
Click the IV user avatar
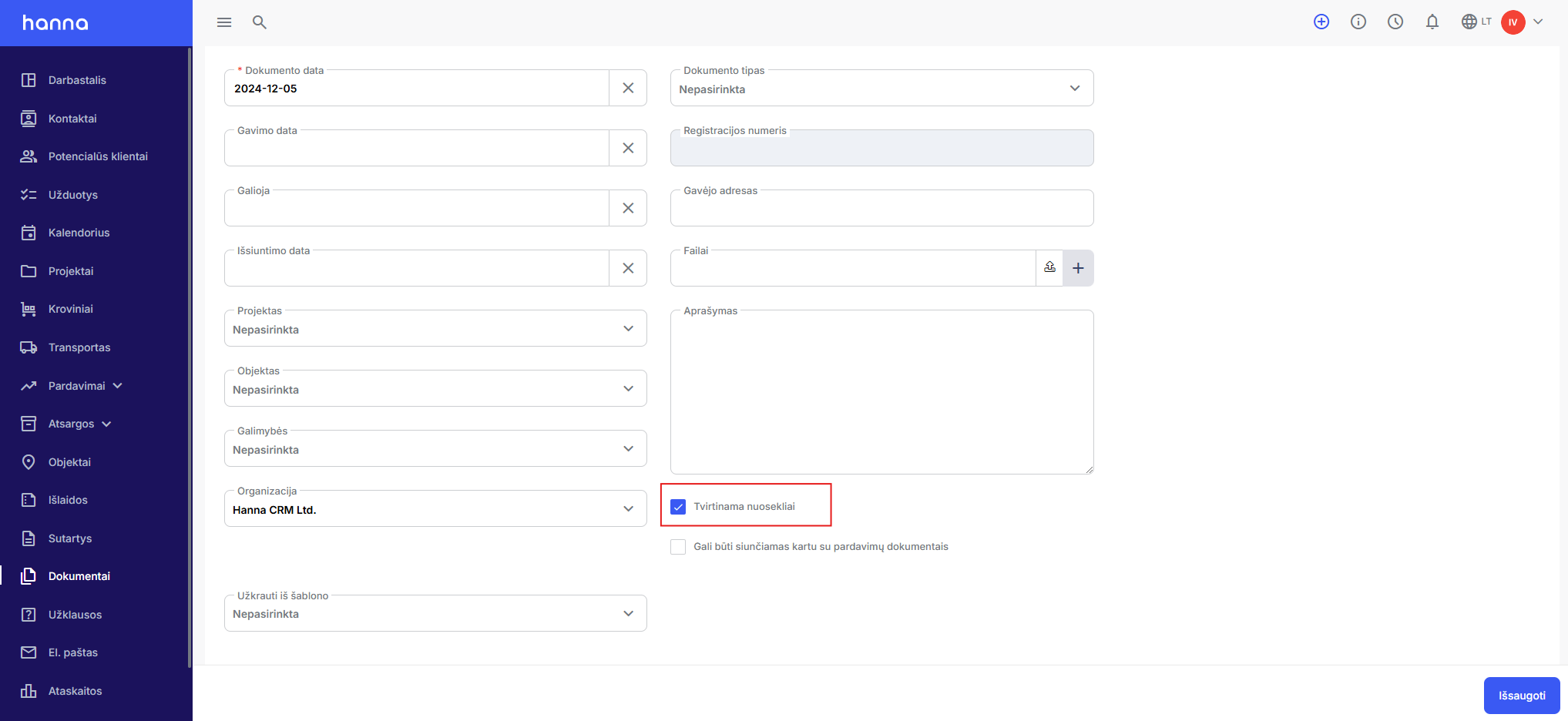(x=1513, y=22)
